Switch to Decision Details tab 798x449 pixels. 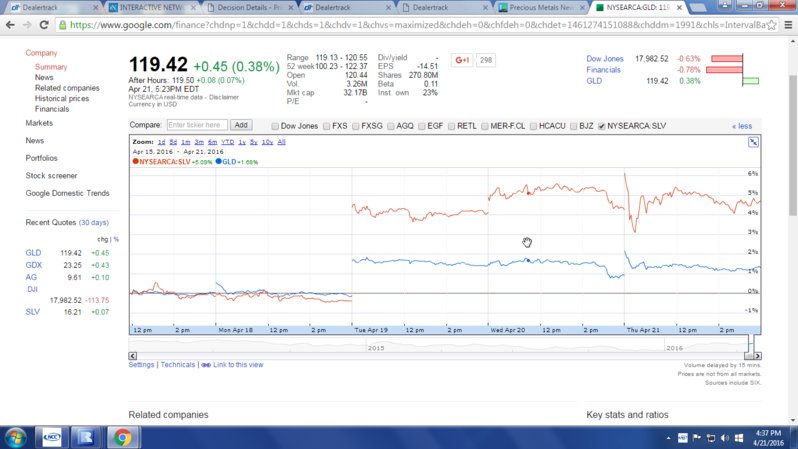[249, 8]
